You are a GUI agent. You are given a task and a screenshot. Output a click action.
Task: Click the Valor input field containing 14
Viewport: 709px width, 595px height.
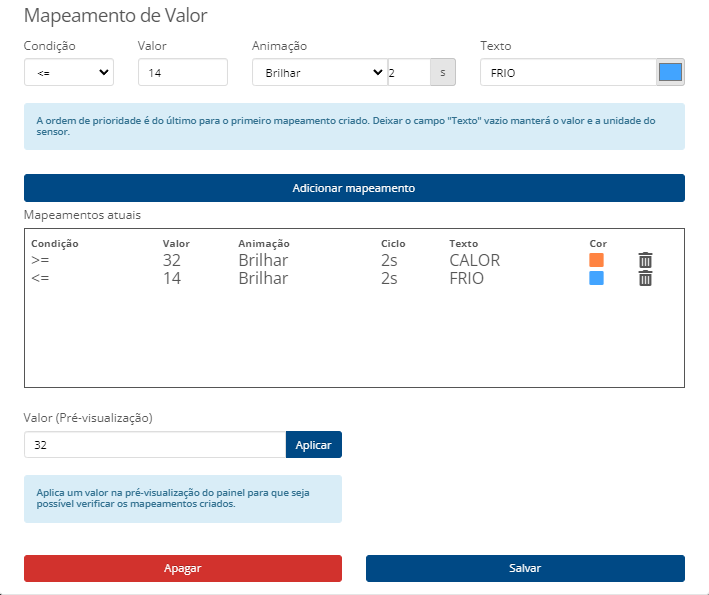point(183,72)
